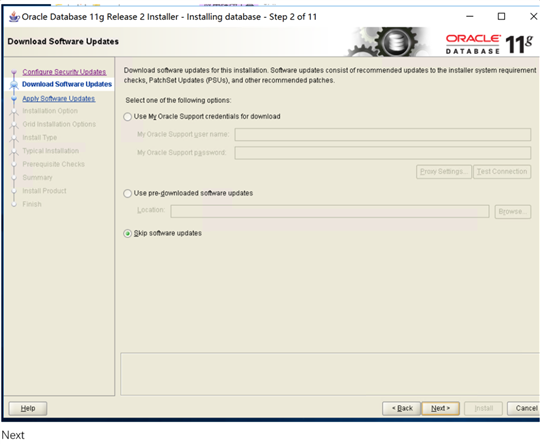The height and width of the screenshot is (444, 540).
Task: Select Skip software updates radio button
Action: click(127, 234)
